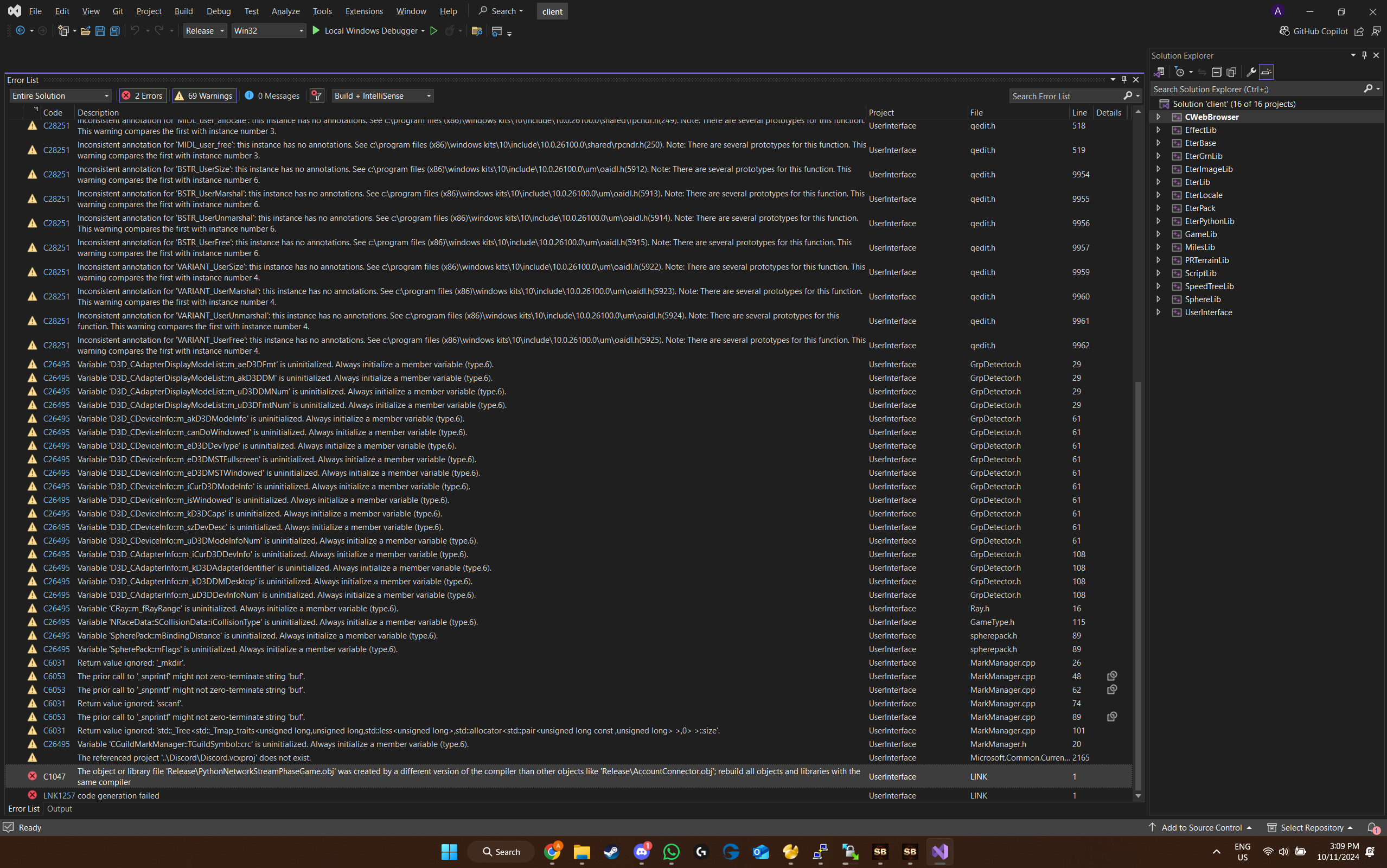Click Add to Source Control button

[1201, 828]
